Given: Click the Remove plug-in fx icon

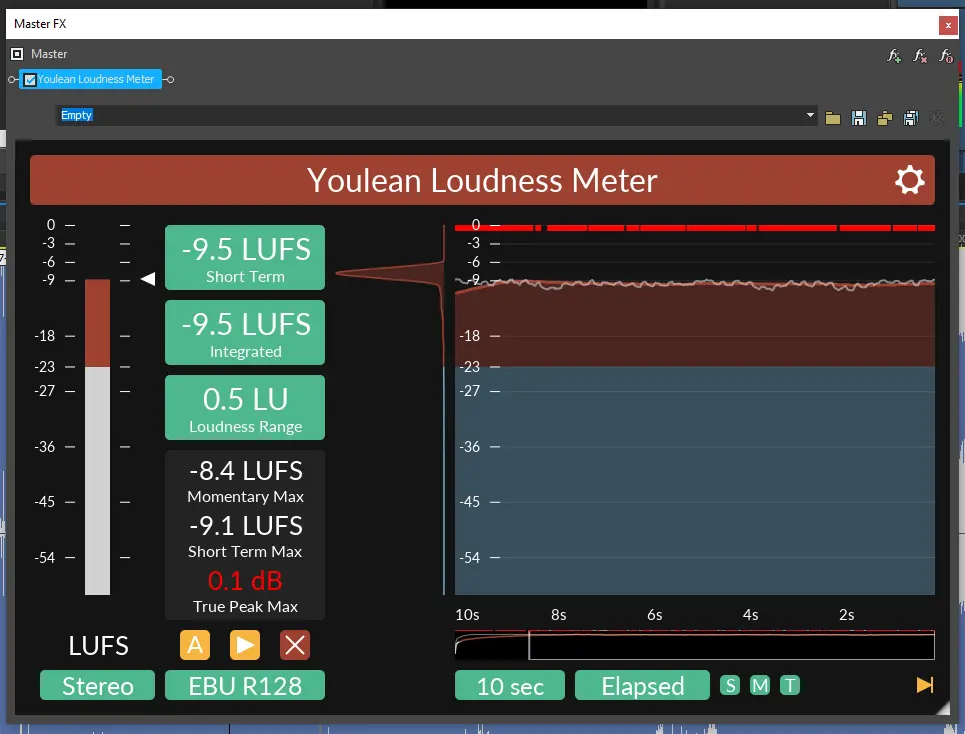Looking at the screenshot, I should click(920, 56).
